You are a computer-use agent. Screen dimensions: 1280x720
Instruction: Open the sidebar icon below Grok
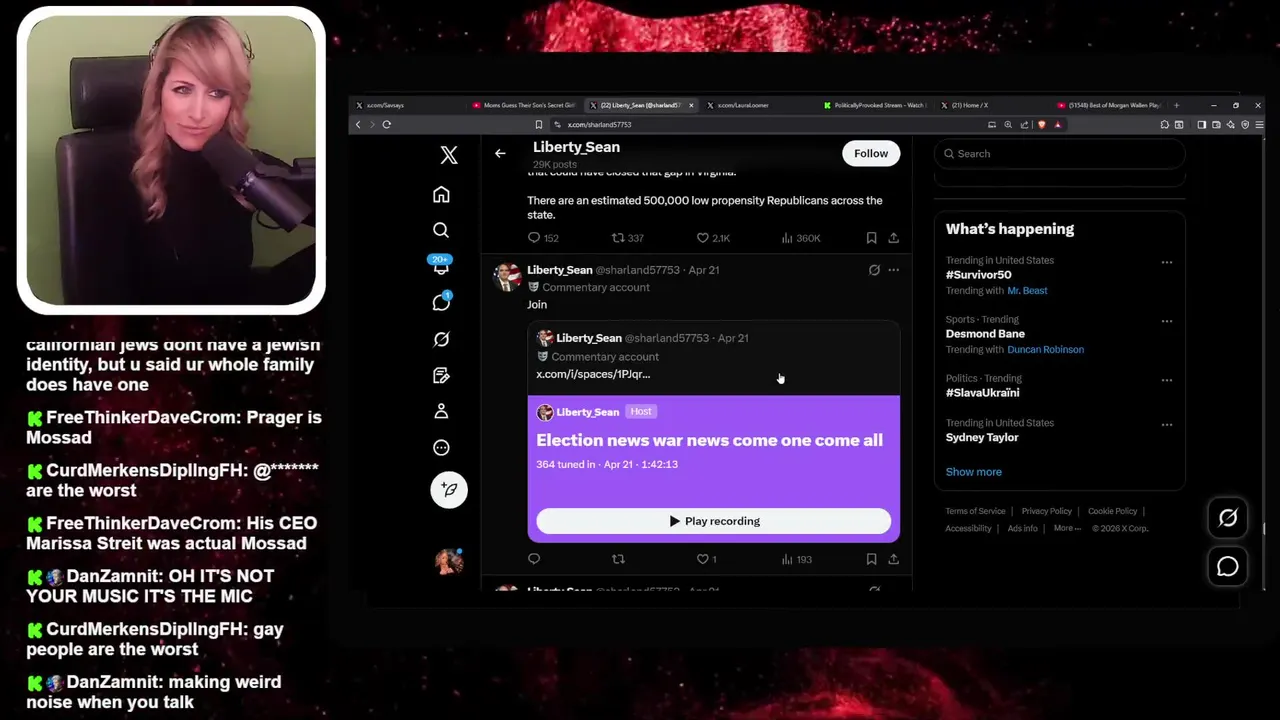click(x=441, y=375)
